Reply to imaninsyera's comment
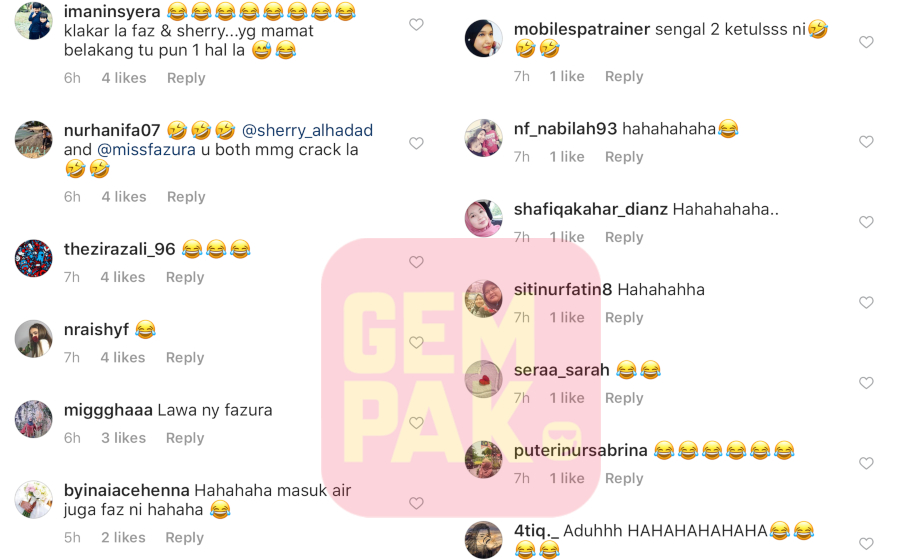 tap(186, 78)
